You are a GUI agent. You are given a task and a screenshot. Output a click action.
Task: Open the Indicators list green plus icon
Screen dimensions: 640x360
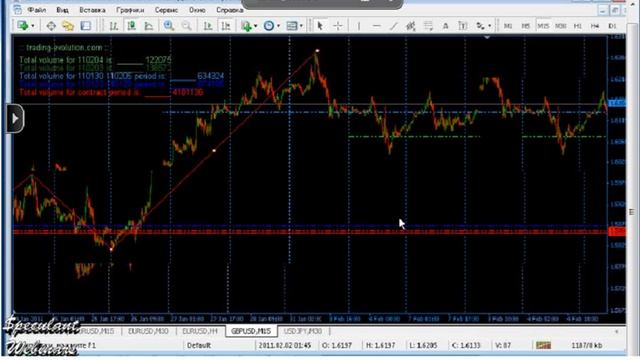pos(246,26)
